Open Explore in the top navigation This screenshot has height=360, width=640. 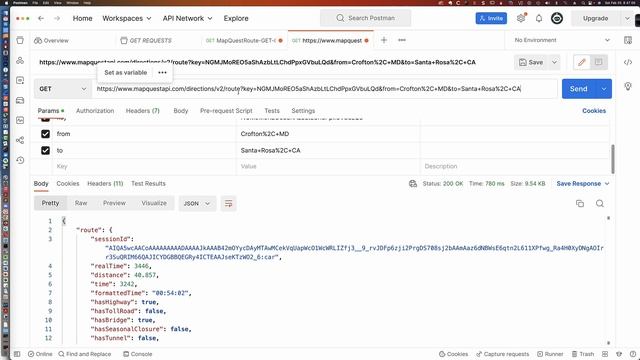point(236,18)
